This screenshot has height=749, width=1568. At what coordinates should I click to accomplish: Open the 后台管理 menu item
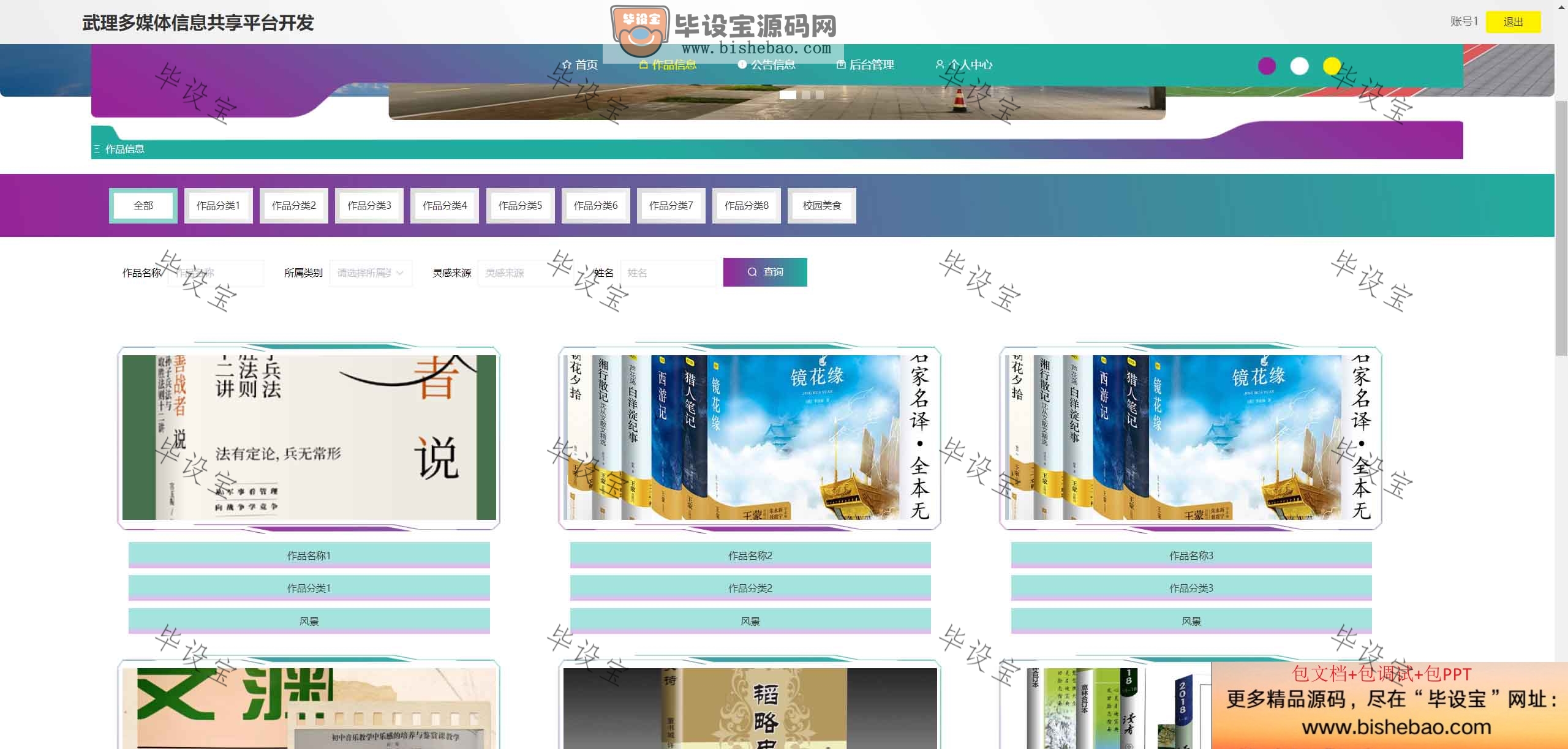click(x=865, y=64)
